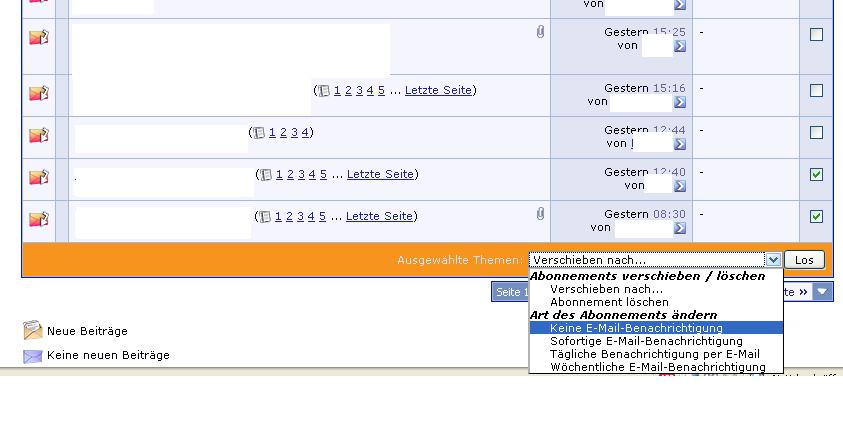Click go-to-last-post arrow in Gestern 15:25 row
843x448 pixels.
click(680, 46)
